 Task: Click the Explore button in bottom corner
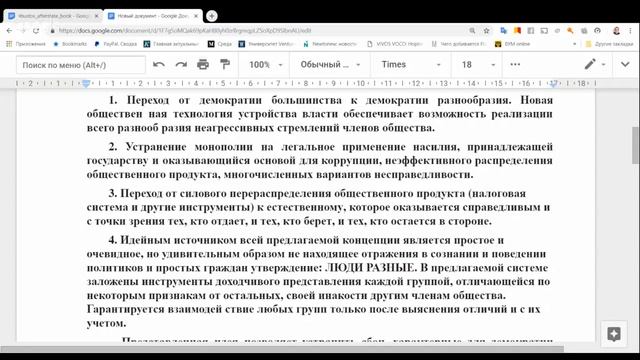(613, 334)
